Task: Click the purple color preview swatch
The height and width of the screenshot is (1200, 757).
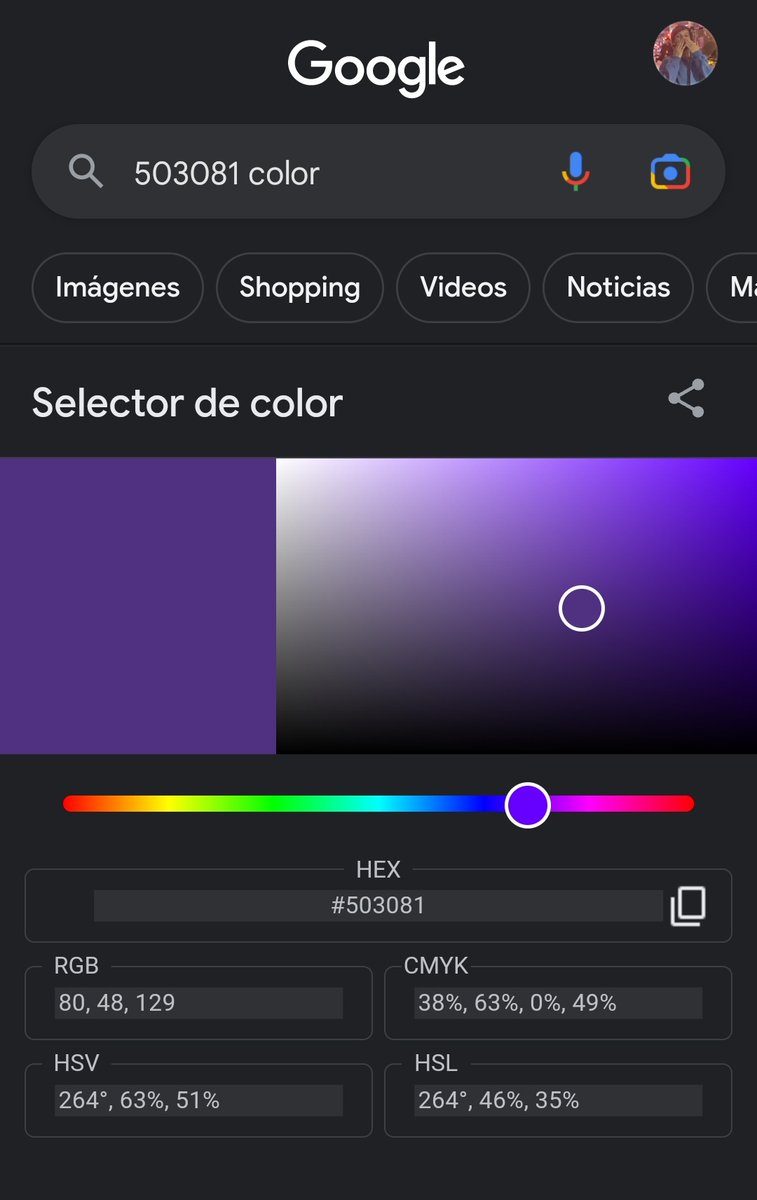Action: [x=138, y=606]
